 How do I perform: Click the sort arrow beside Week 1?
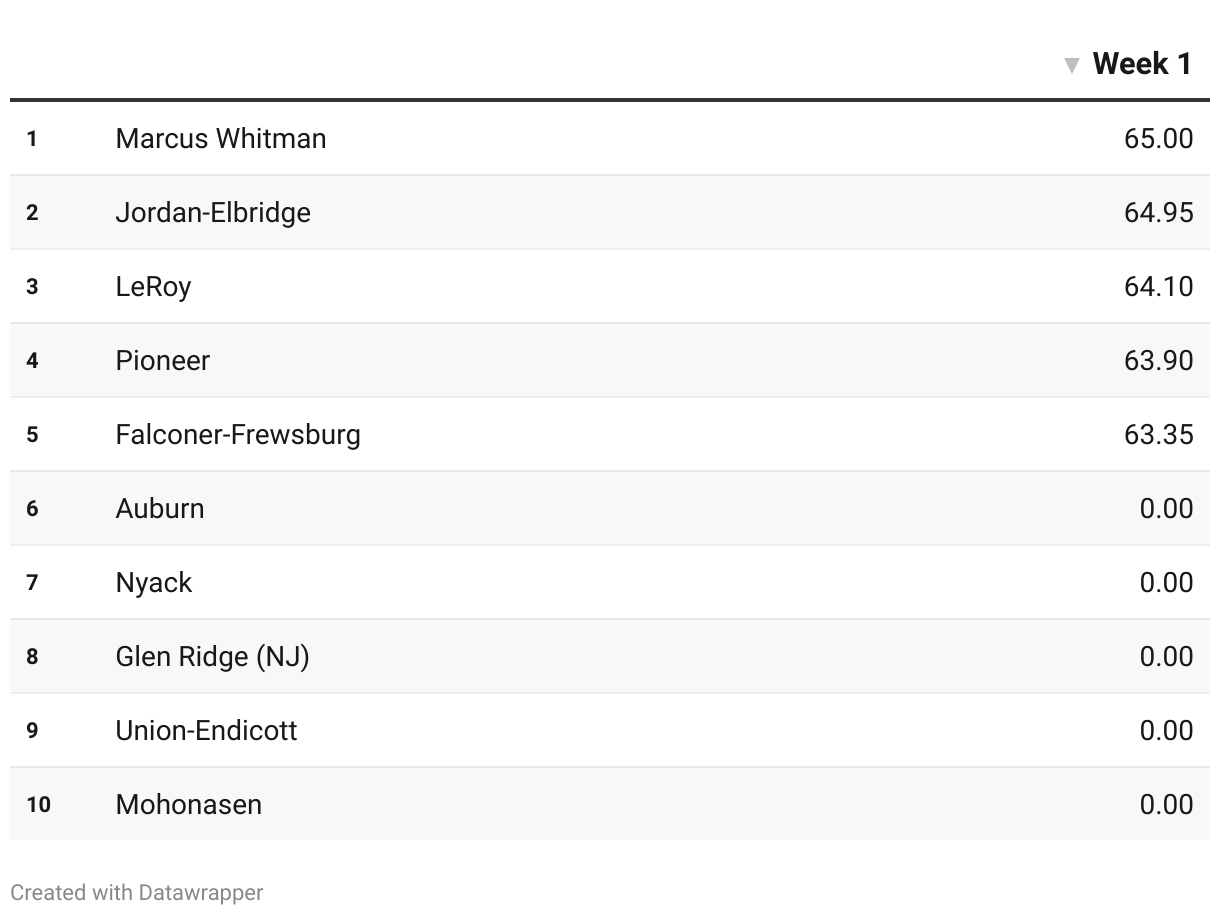1072,66
